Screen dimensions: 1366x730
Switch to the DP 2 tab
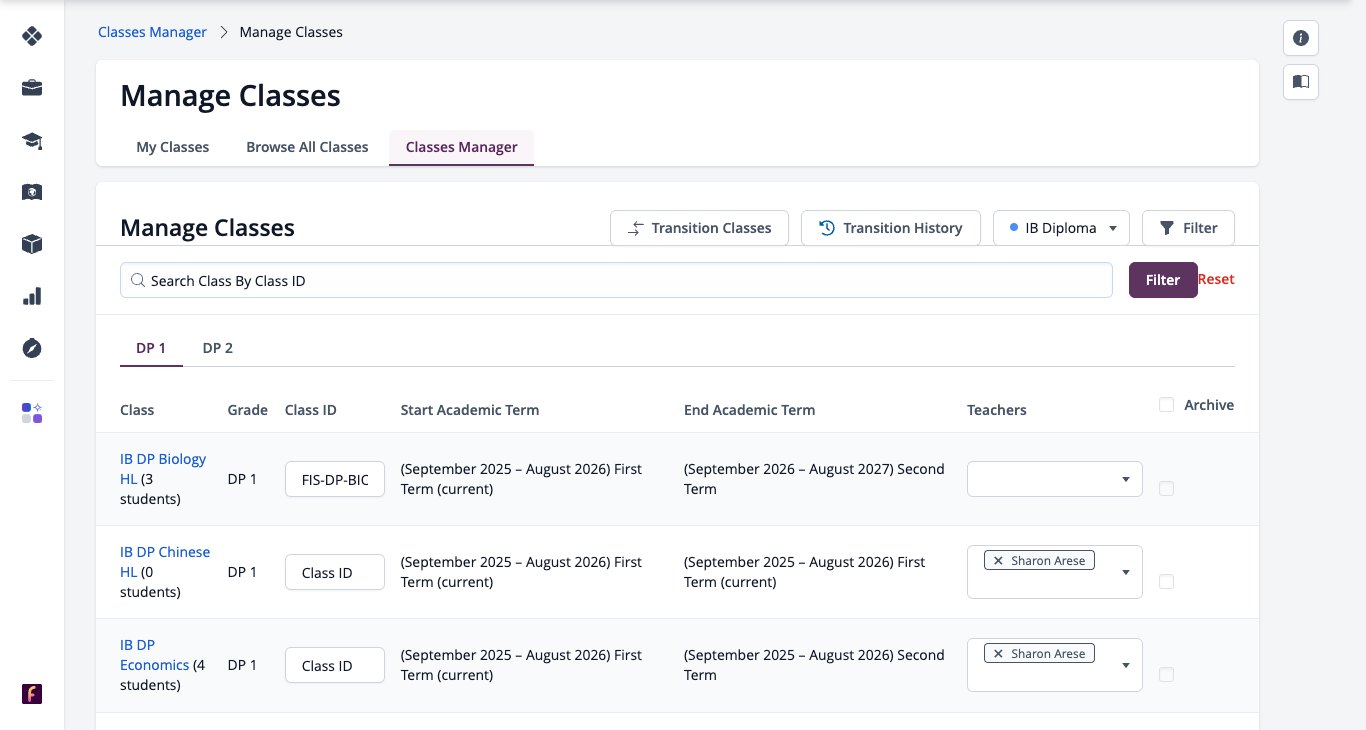click(x=218, y=348)
